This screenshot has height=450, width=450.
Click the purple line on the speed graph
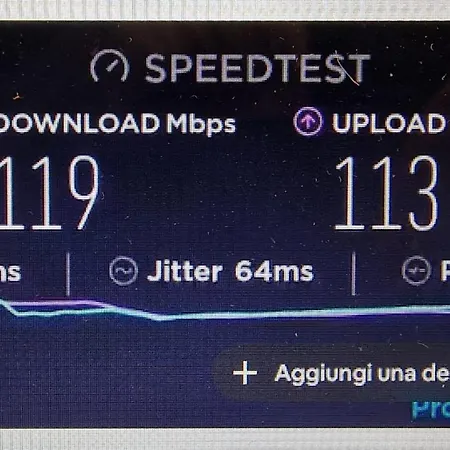coord(53,303)
